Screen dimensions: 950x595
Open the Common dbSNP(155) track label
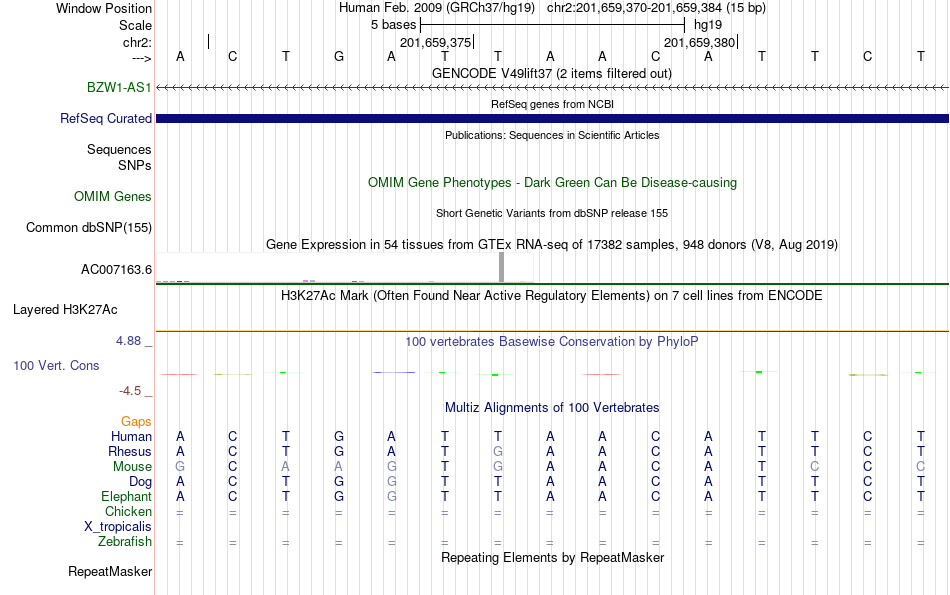click(x=89, y=227)
